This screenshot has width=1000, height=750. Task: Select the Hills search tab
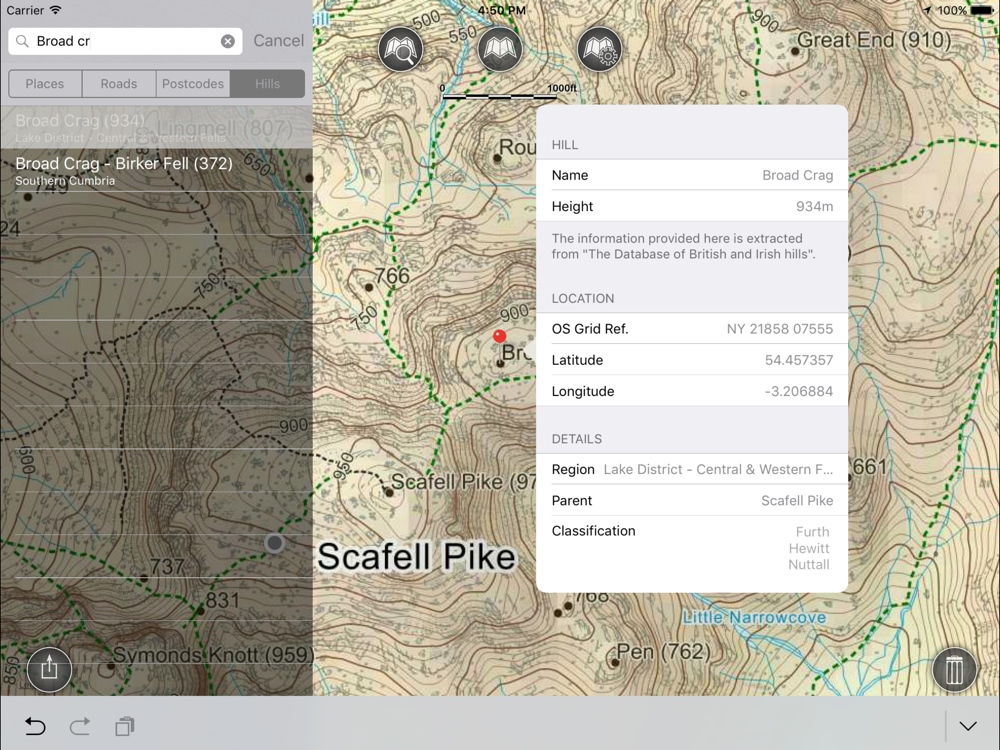tap(267, 84)
